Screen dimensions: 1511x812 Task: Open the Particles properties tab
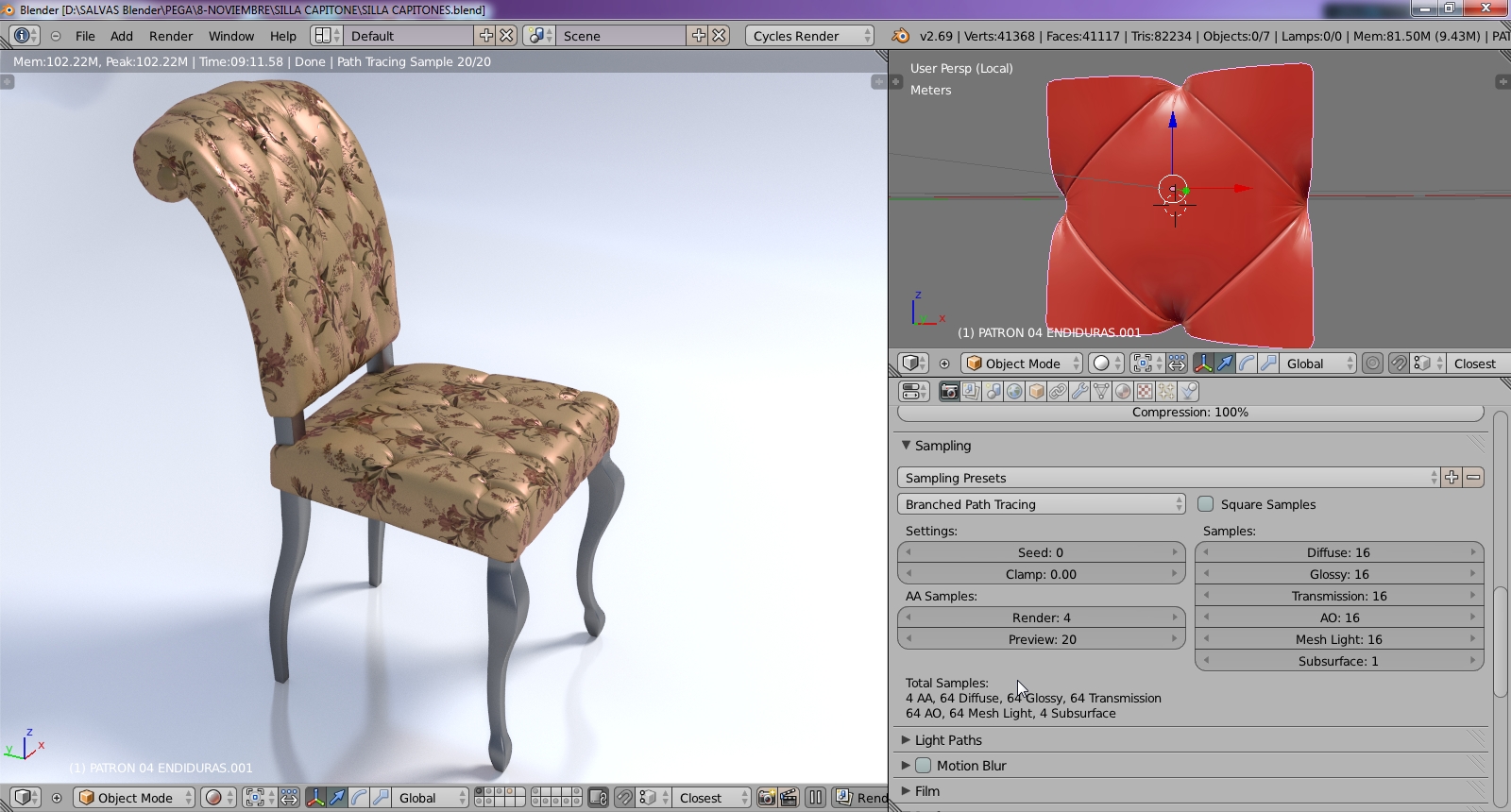pos(1166,391)
